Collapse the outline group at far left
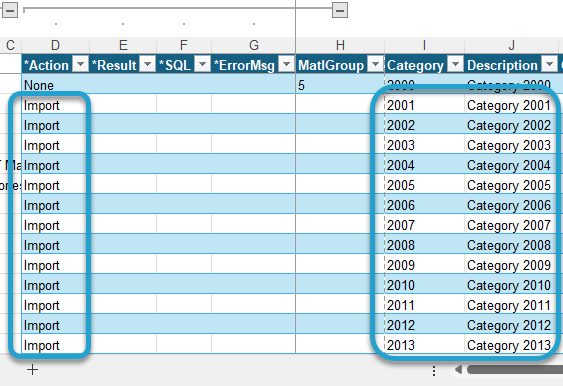The height and width of the screenshot is (386, 563). click(x=10, y=10)
